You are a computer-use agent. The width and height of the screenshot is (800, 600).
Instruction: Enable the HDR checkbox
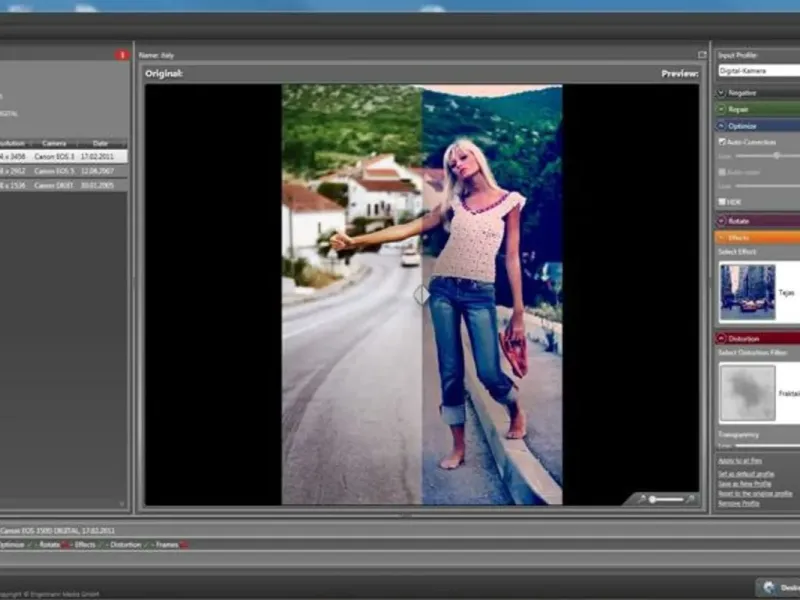point(722,202)
